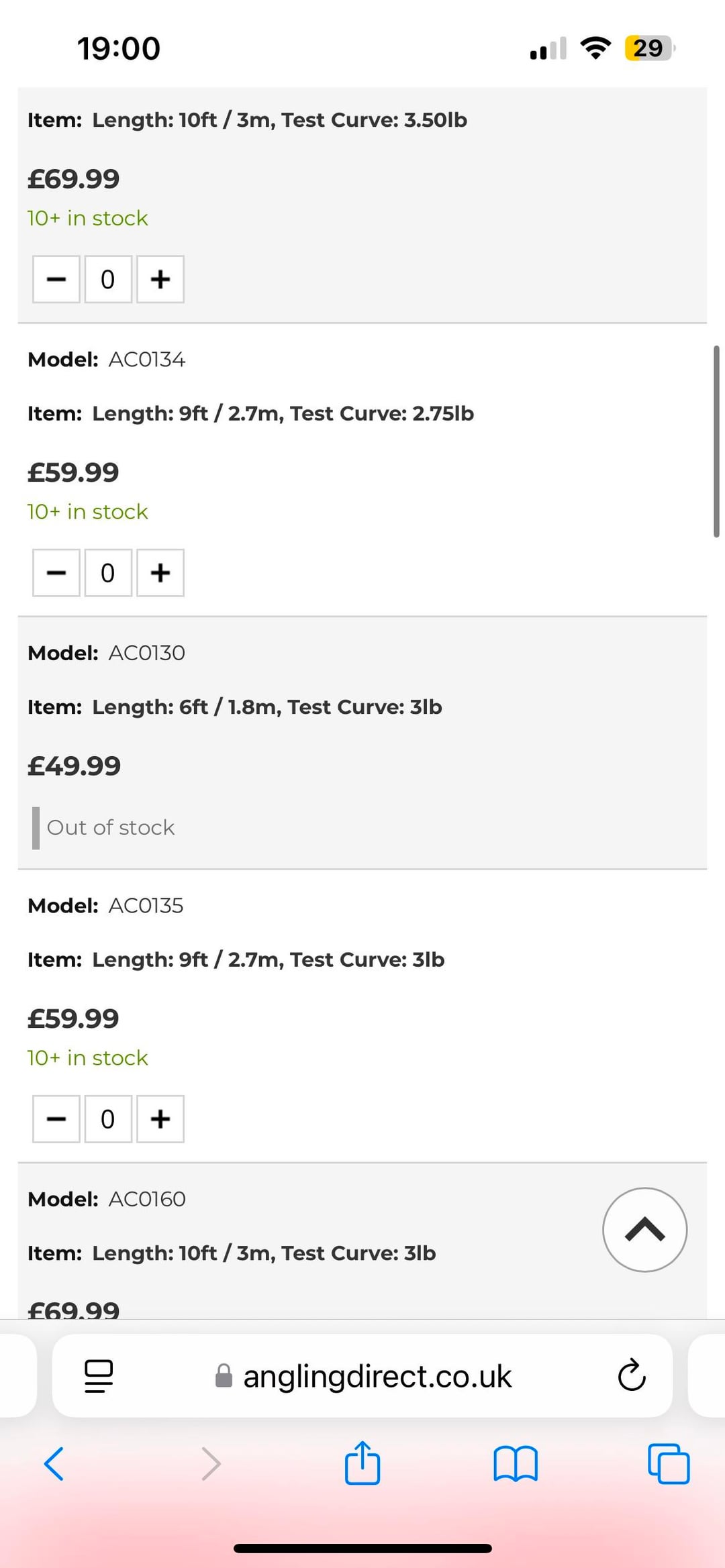This screenshot has width=725, height=1568.
Task: Tap the quantity field for AC0135
Action: pyautogui.click(x=108, y=1119)
